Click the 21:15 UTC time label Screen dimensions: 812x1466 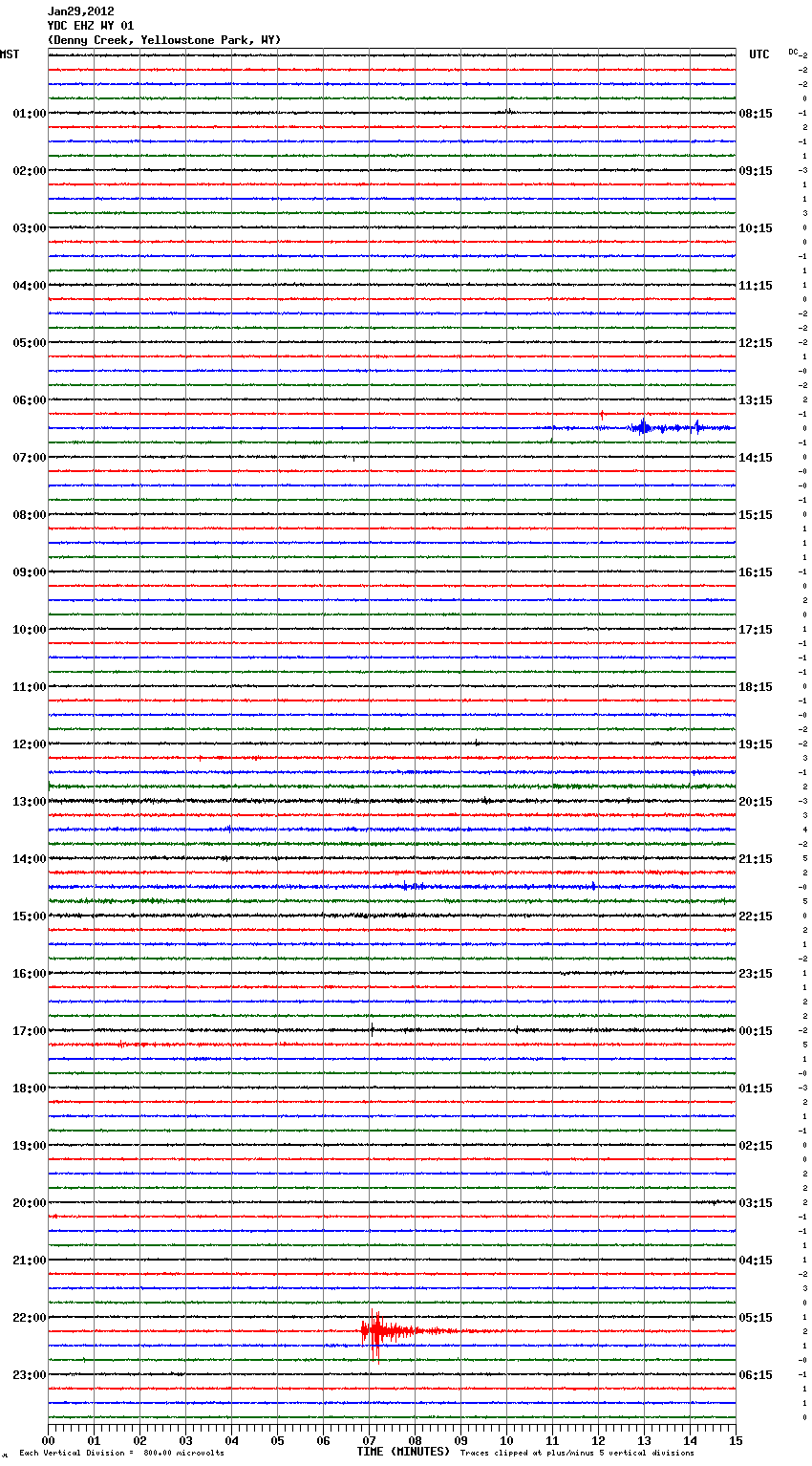tap(756, 859)
